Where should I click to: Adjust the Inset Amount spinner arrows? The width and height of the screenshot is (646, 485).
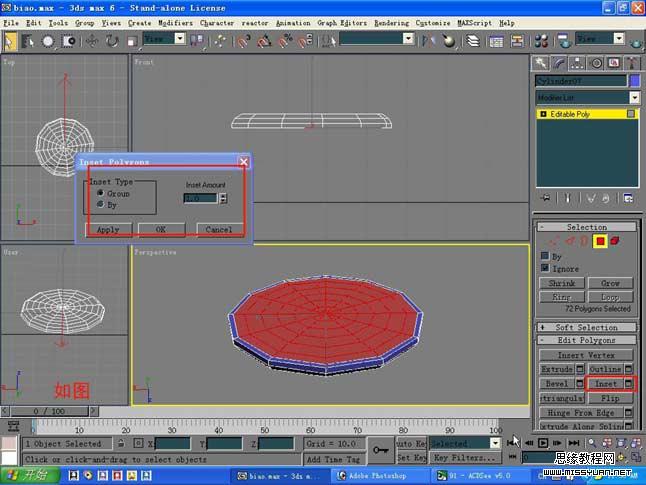(x=223, y=198)
